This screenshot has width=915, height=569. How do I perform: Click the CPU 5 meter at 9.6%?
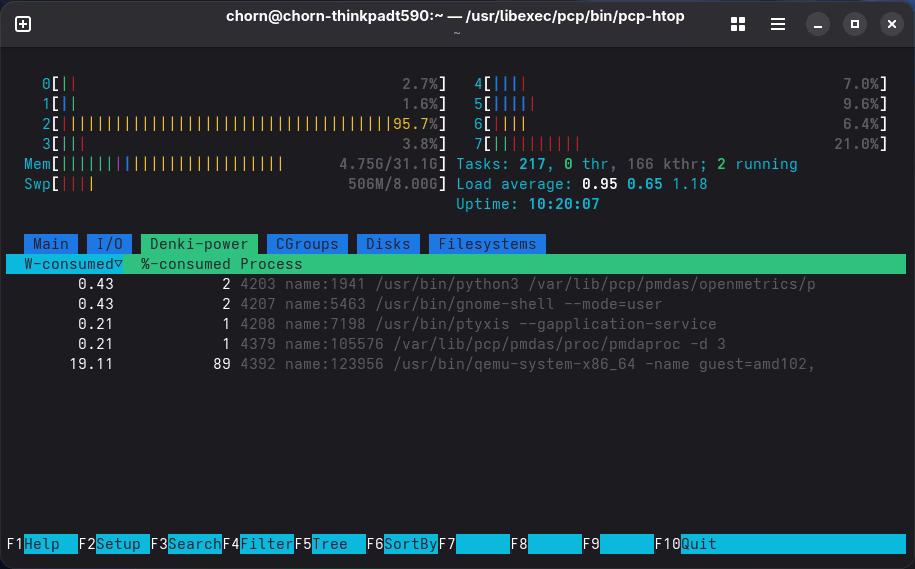(x=680, y=104)
